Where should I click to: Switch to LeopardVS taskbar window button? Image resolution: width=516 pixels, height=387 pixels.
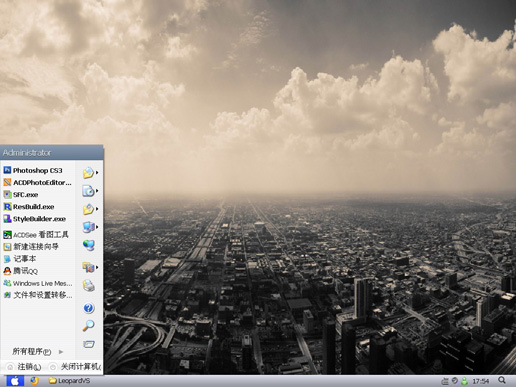tap(69, 381)
